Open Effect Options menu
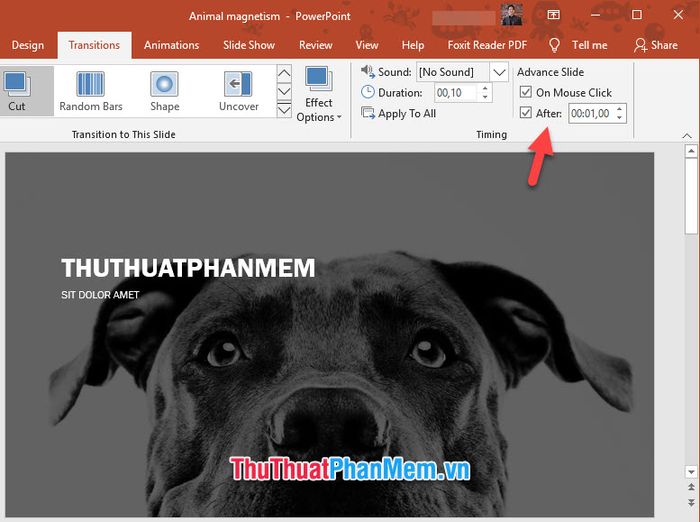700x522 pixels. 319,95
